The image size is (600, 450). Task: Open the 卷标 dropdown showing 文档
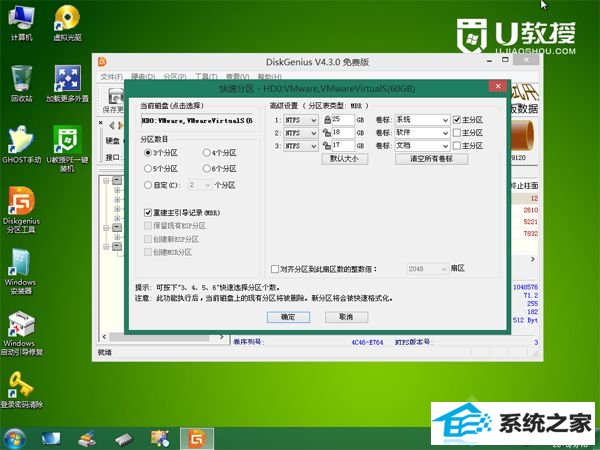point(422,146)
